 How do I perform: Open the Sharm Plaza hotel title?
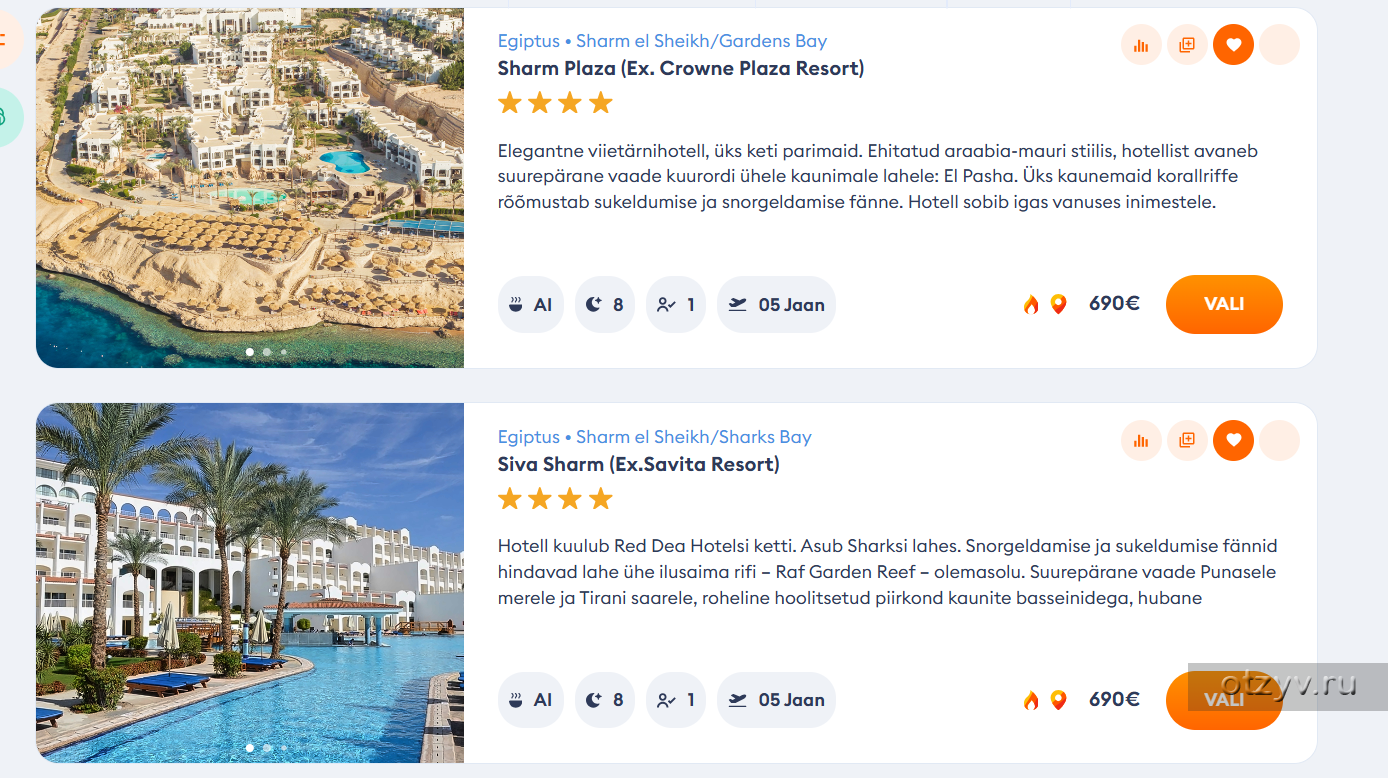(680, 69)
